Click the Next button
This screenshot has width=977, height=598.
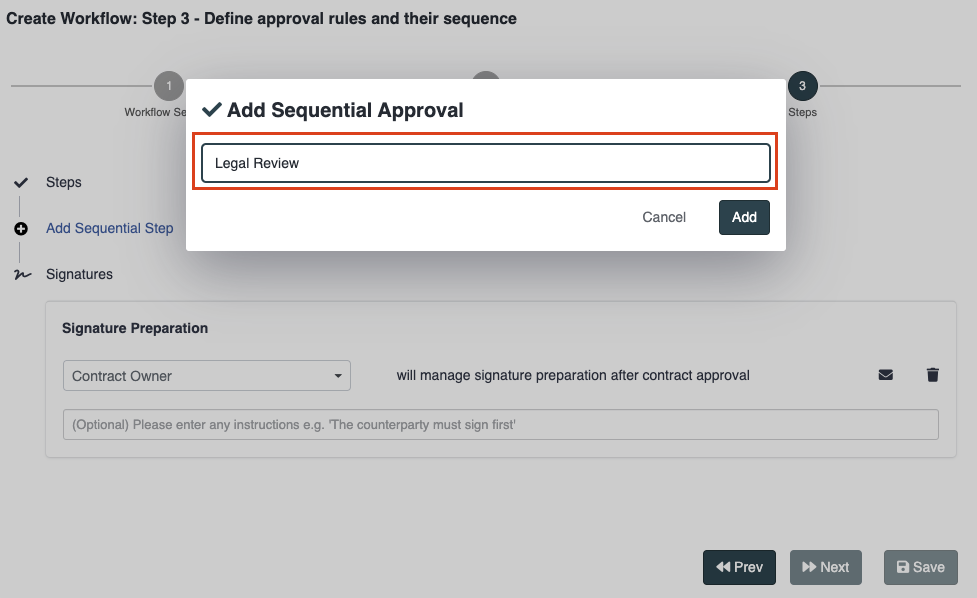[825, 567]
